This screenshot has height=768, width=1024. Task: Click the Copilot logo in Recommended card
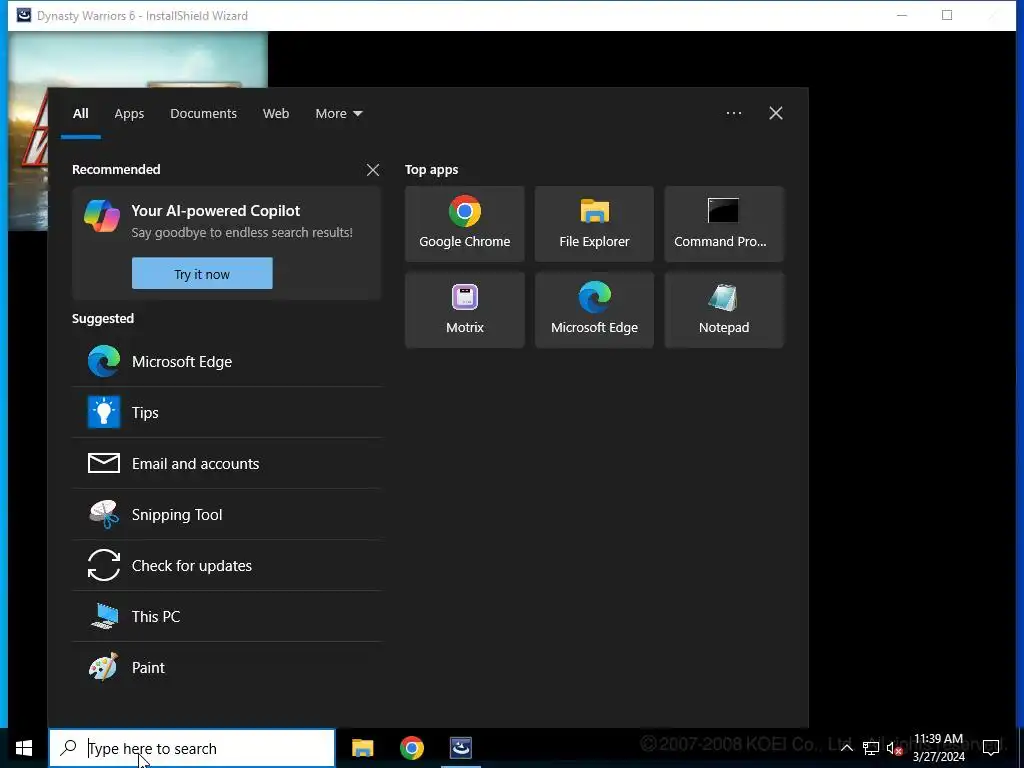coord(102,216)
